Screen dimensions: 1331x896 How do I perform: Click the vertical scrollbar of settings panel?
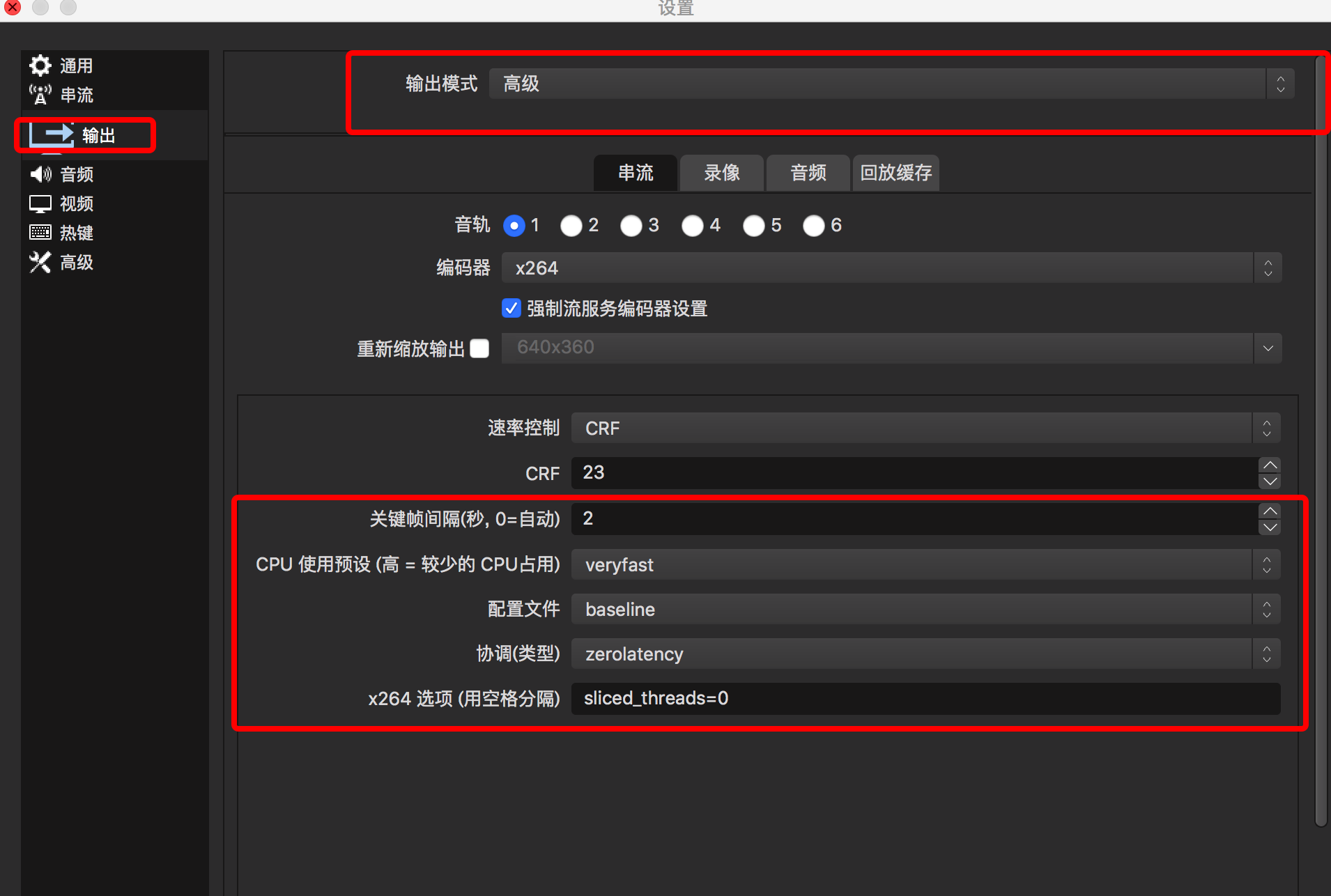(x=1321, y=440)
